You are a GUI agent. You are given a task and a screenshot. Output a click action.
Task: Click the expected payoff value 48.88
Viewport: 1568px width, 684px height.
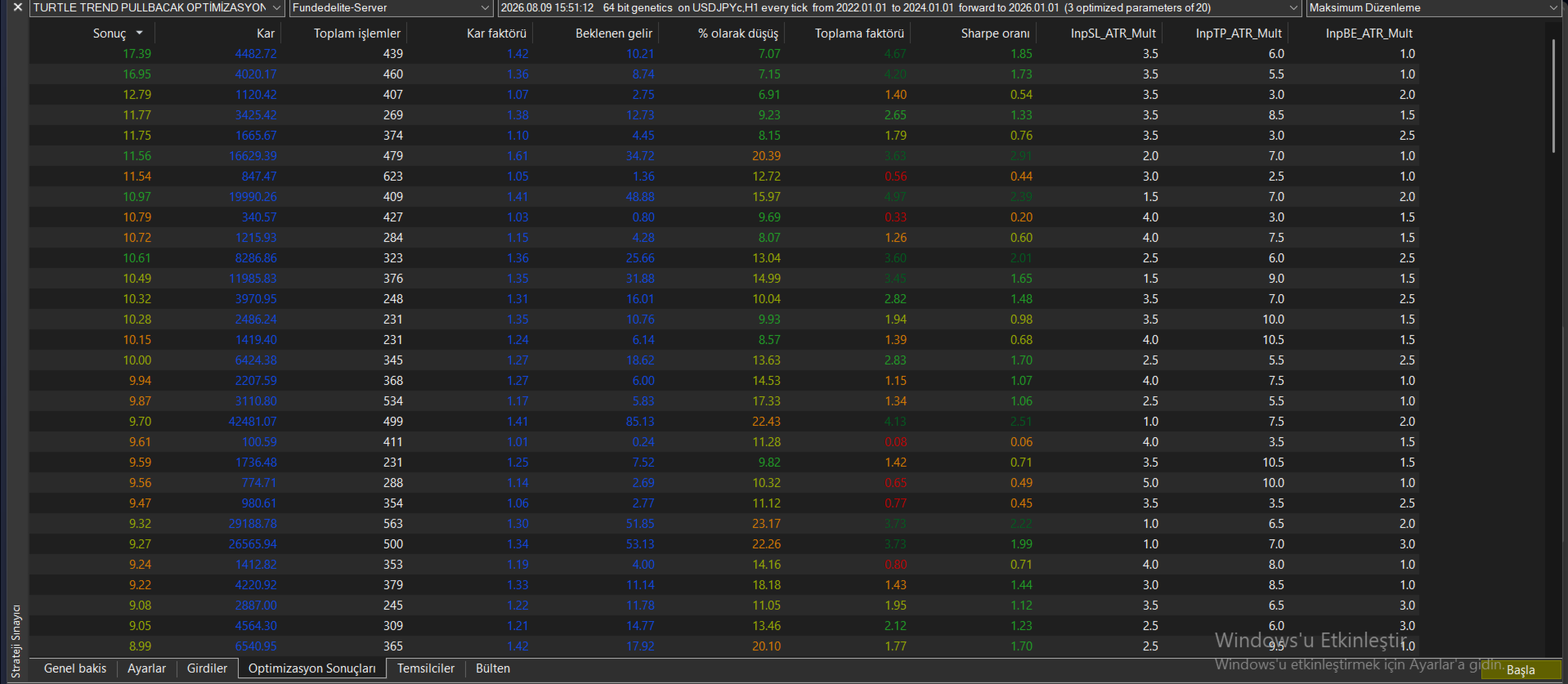pyautogui.click(x=640, y=197)
